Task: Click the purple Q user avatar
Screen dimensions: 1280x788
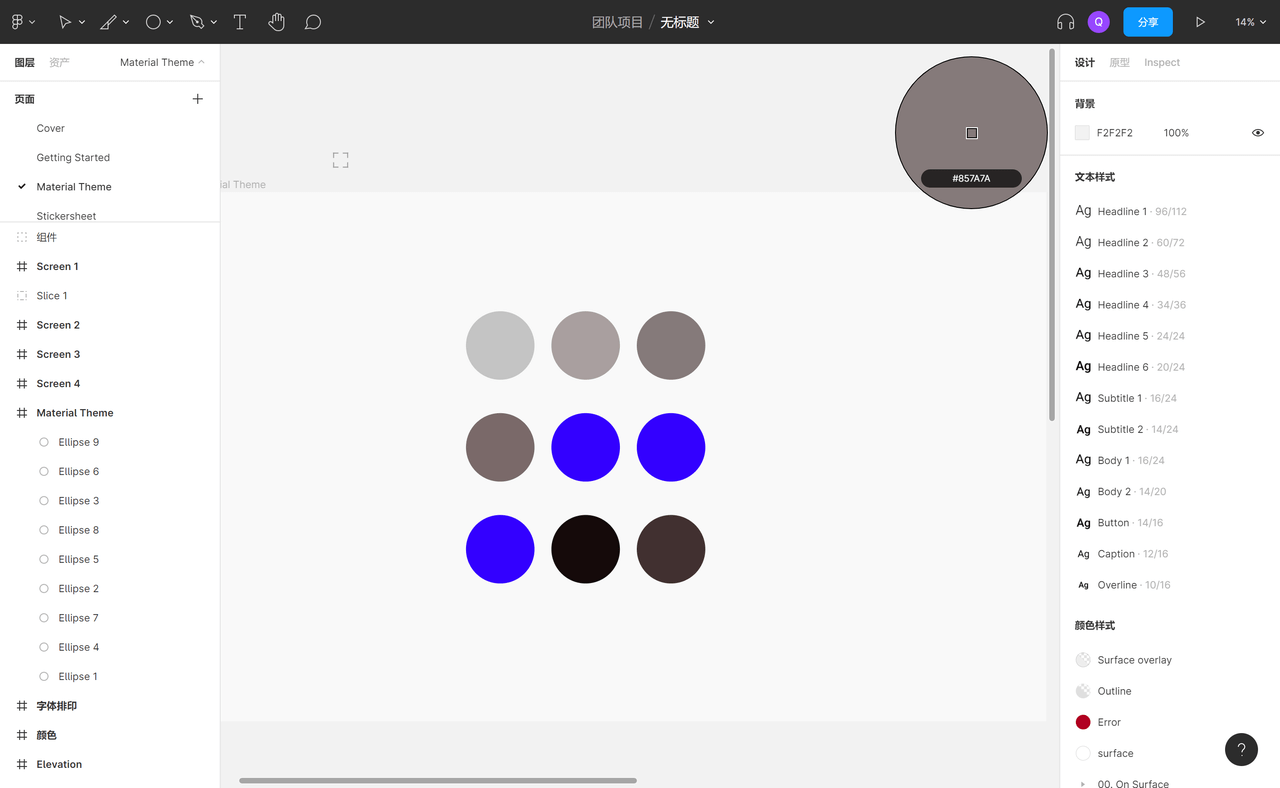Action: coord(1099,22)
